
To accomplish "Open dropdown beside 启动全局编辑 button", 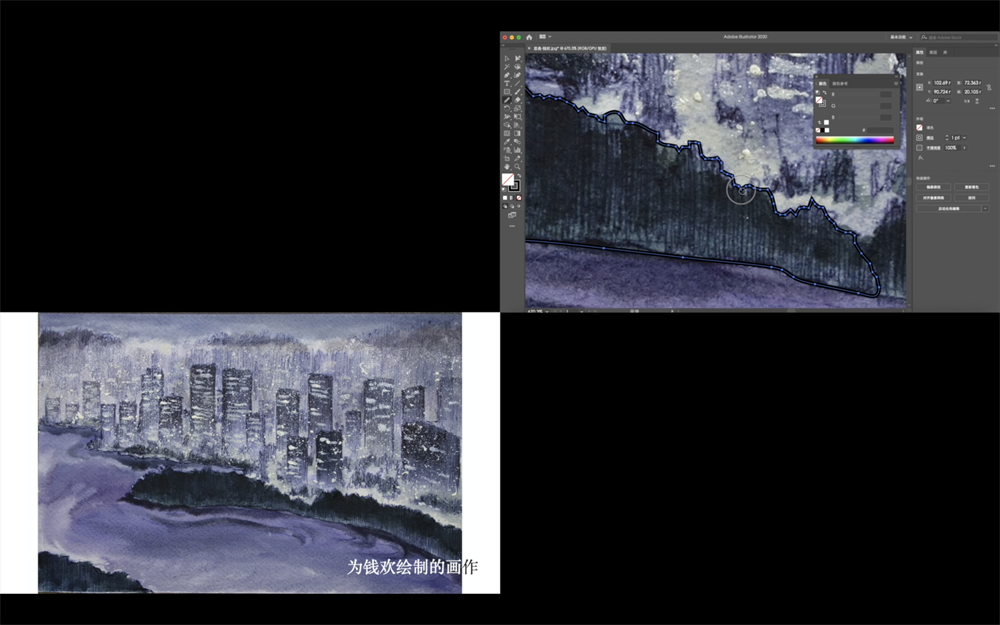I will point(985,209).
